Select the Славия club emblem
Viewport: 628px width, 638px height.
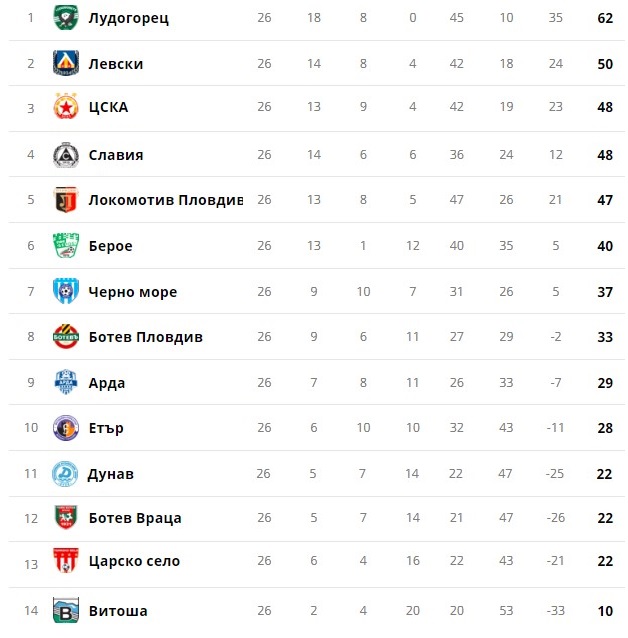click(66, 155)
